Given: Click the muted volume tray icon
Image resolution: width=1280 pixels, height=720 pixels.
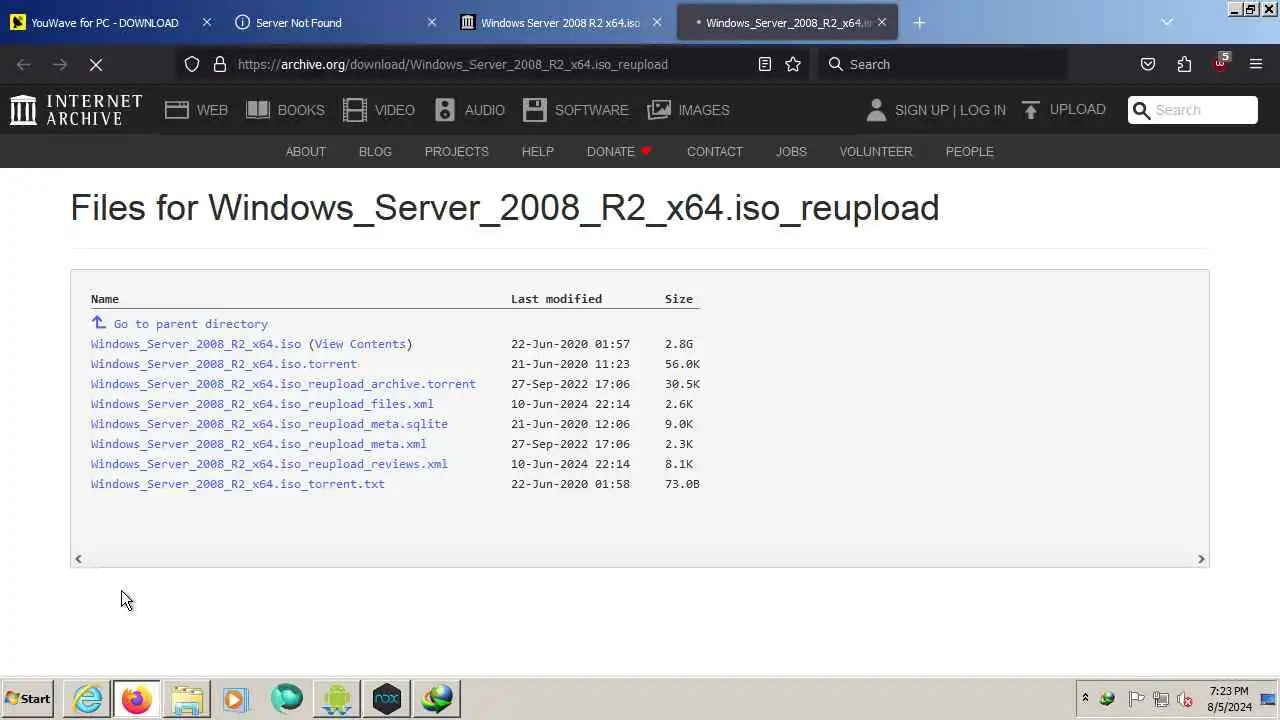Looking at the screenshot, I should coord(1185,699).
